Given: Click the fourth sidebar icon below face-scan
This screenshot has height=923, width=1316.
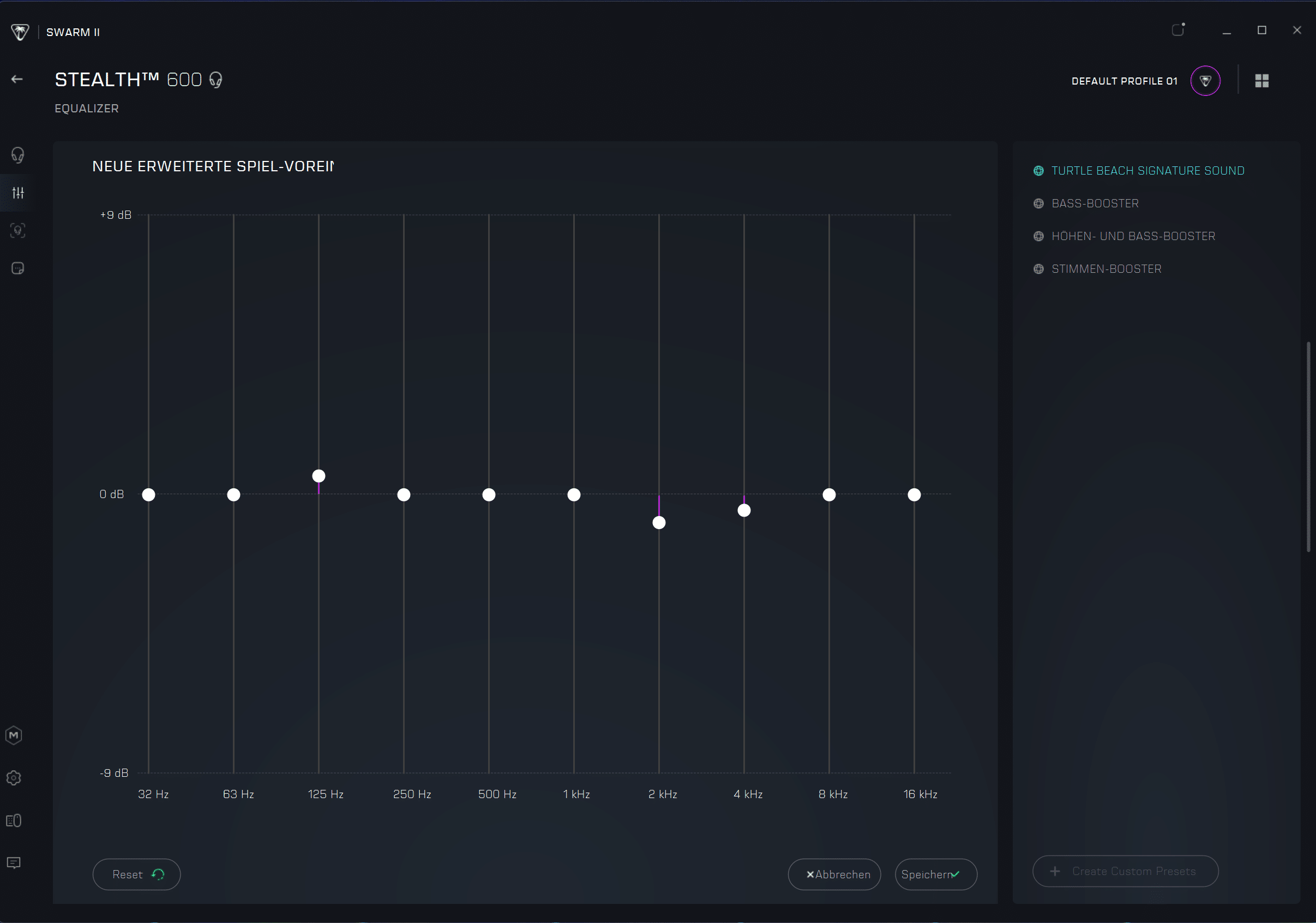Looking at the screenshot, I should pyautogui.click(x=18, y=268).
